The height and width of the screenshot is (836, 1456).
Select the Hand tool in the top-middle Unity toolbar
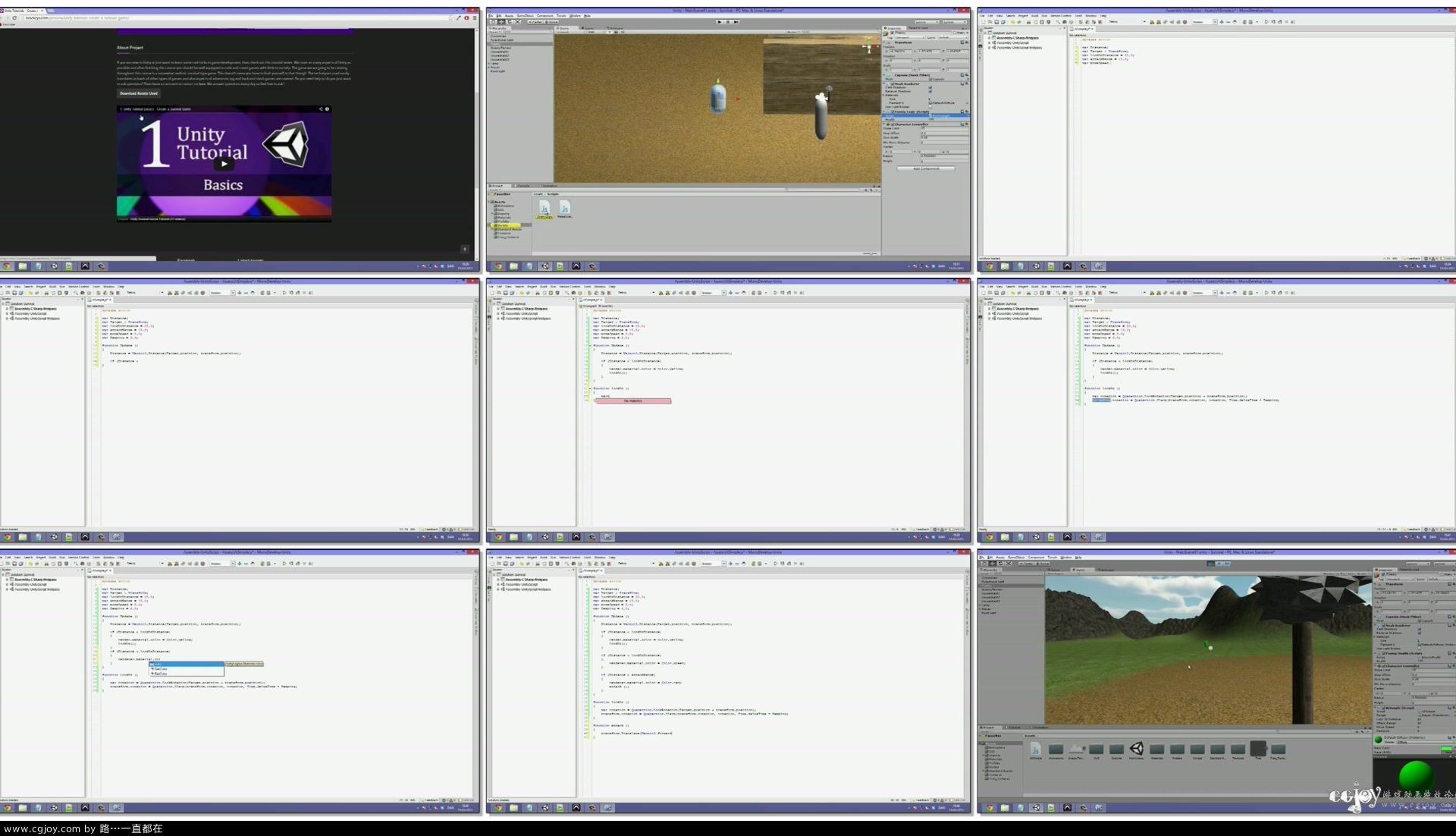[x=494, y=22]
